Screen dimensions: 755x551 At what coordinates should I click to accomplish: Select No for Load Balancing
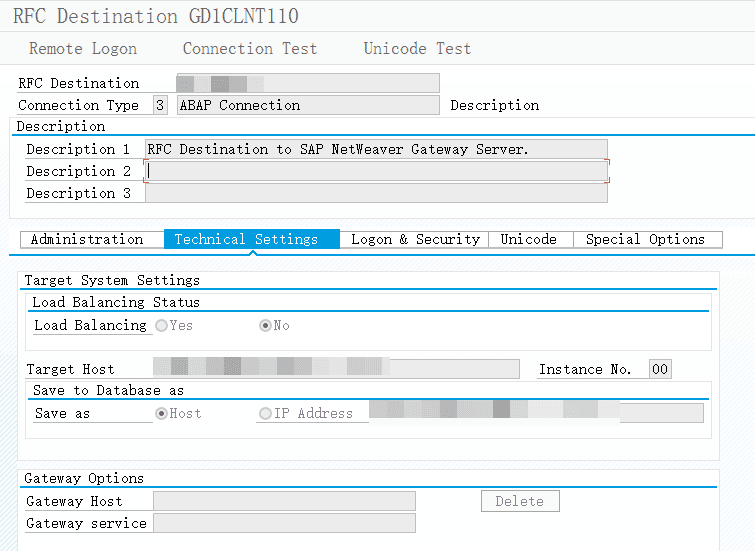coord(266,325)
